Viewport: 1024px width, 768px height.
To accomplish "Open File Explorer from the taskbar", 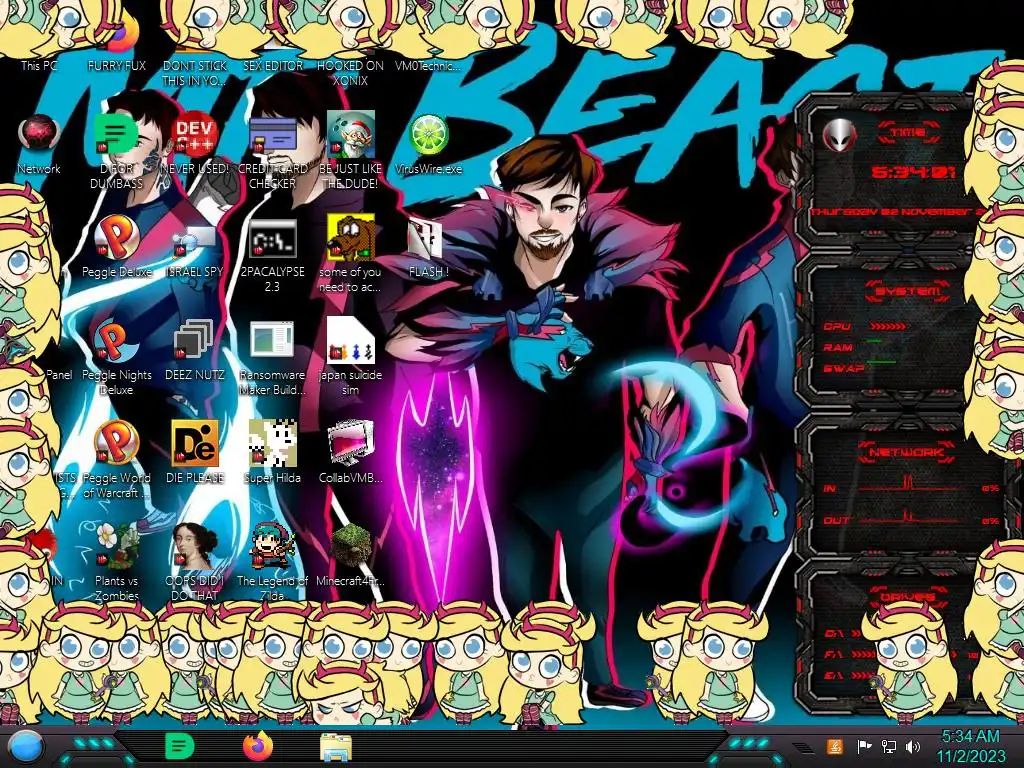I will pos(336,747).
